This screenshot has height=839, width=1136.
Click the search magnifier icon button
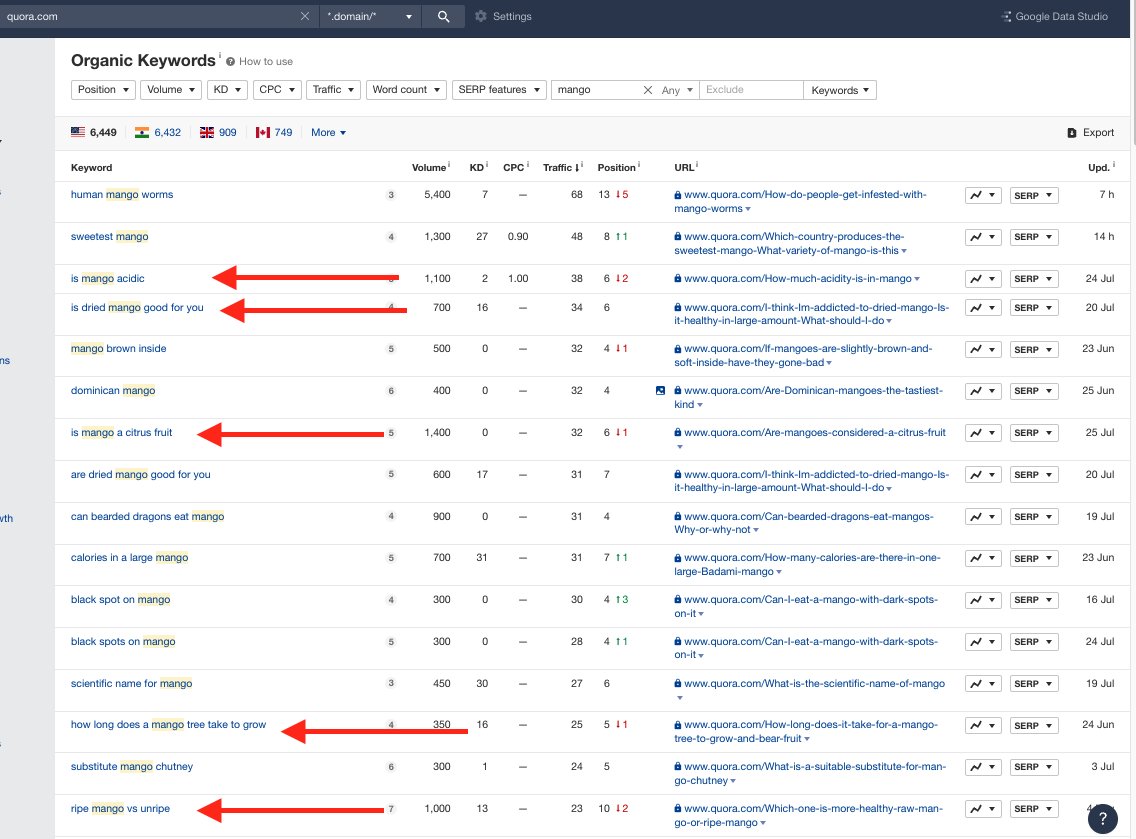(443, 16)
